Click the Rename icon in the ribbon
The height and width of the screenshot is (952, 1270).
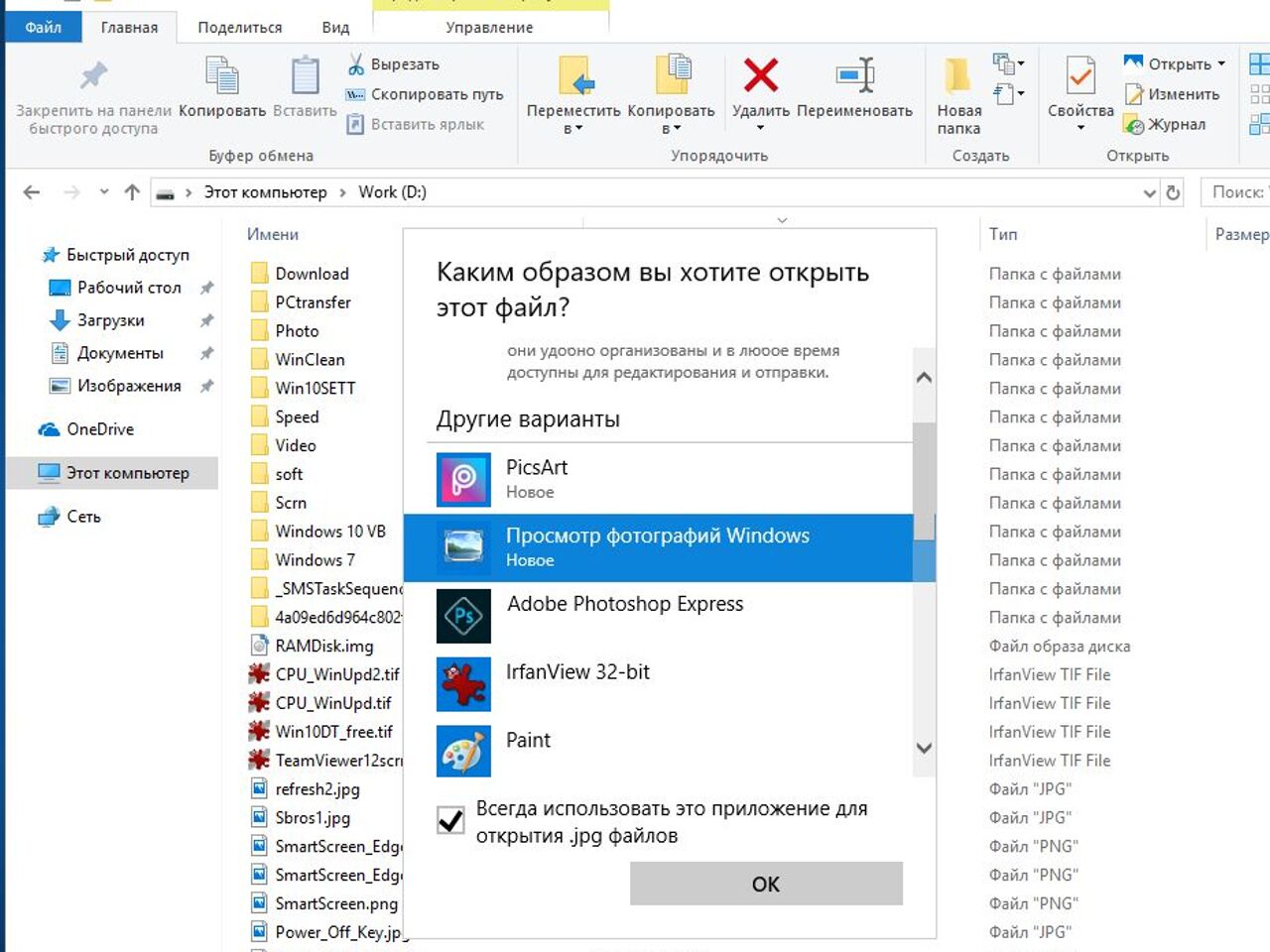click(855, 75)
